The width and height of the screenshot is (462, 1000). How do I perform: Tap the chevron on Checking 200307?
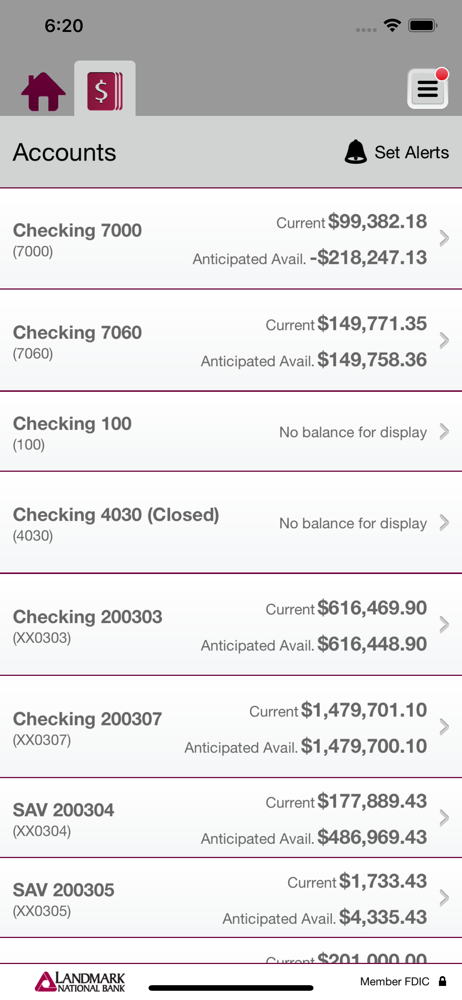pyautogui.click(x=444, y=727)
